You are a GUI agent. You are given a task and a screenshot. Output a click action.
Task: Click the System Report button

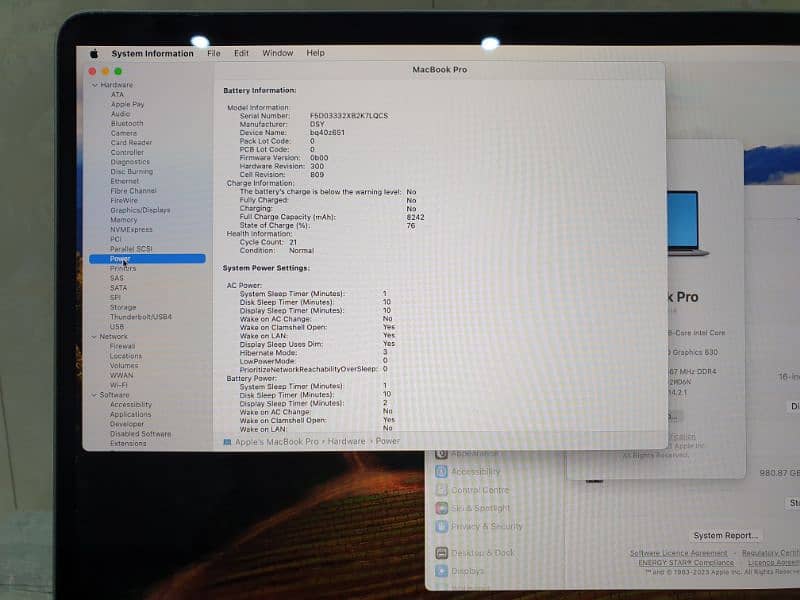pos(726,536)
